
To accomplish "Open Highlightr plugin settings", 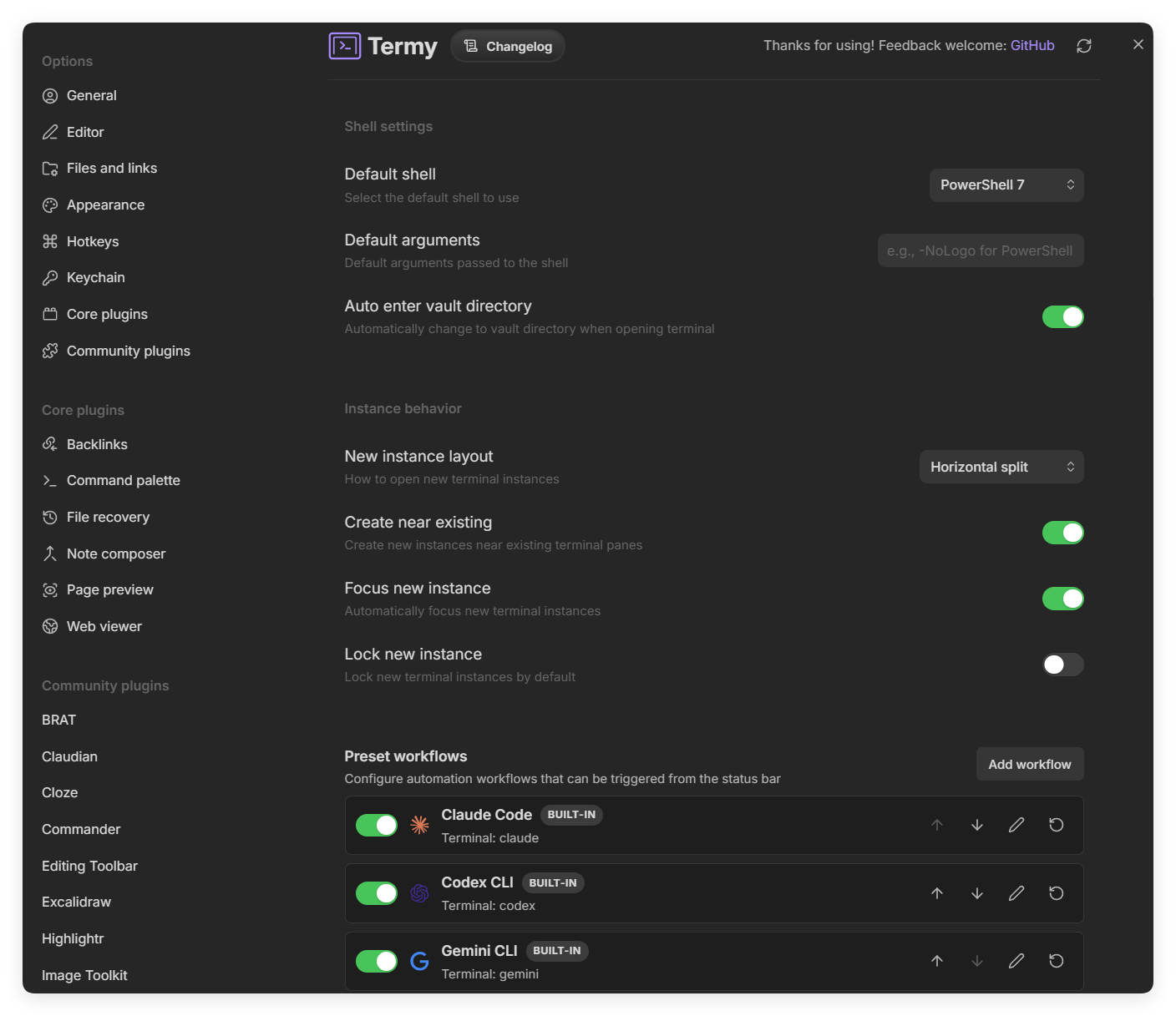I will tap(73, 938).
